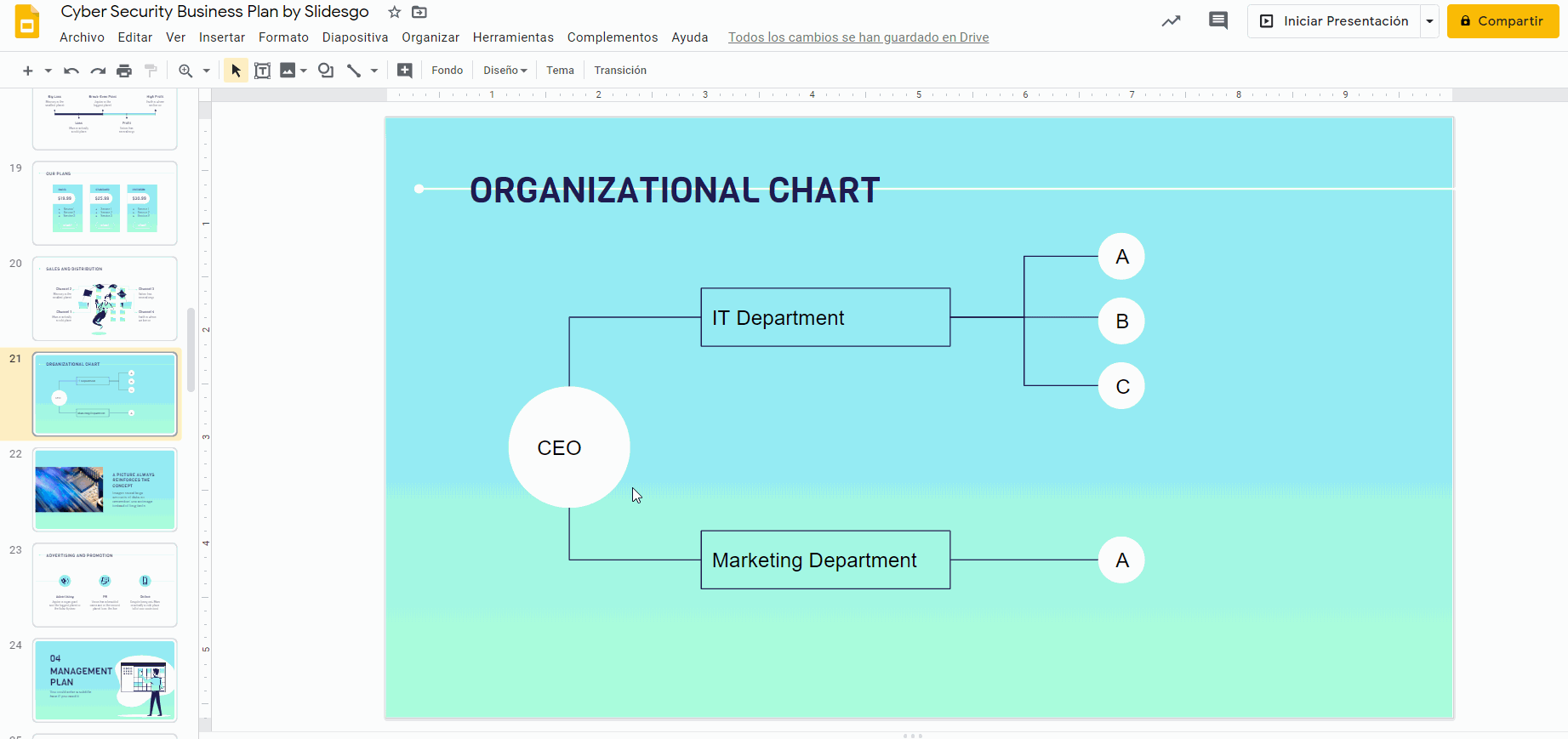Open the Herramientas menu

(513, 37)
